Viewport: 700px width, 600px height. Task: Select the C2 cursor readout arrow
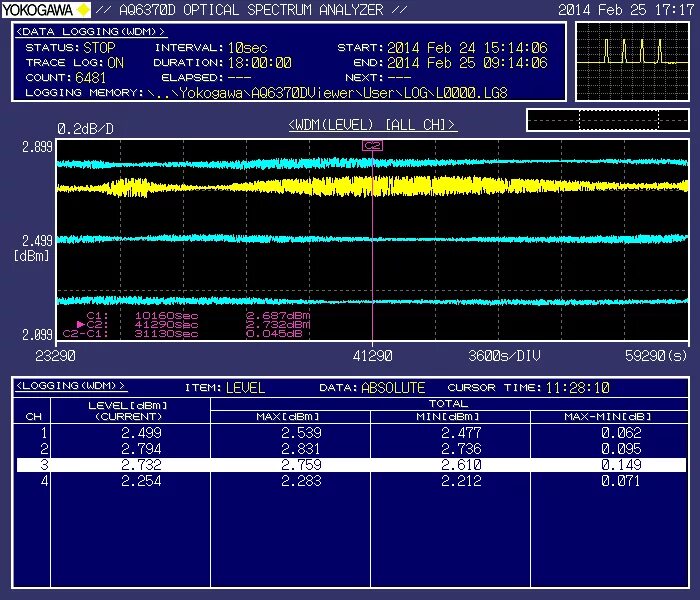point(80,324)
